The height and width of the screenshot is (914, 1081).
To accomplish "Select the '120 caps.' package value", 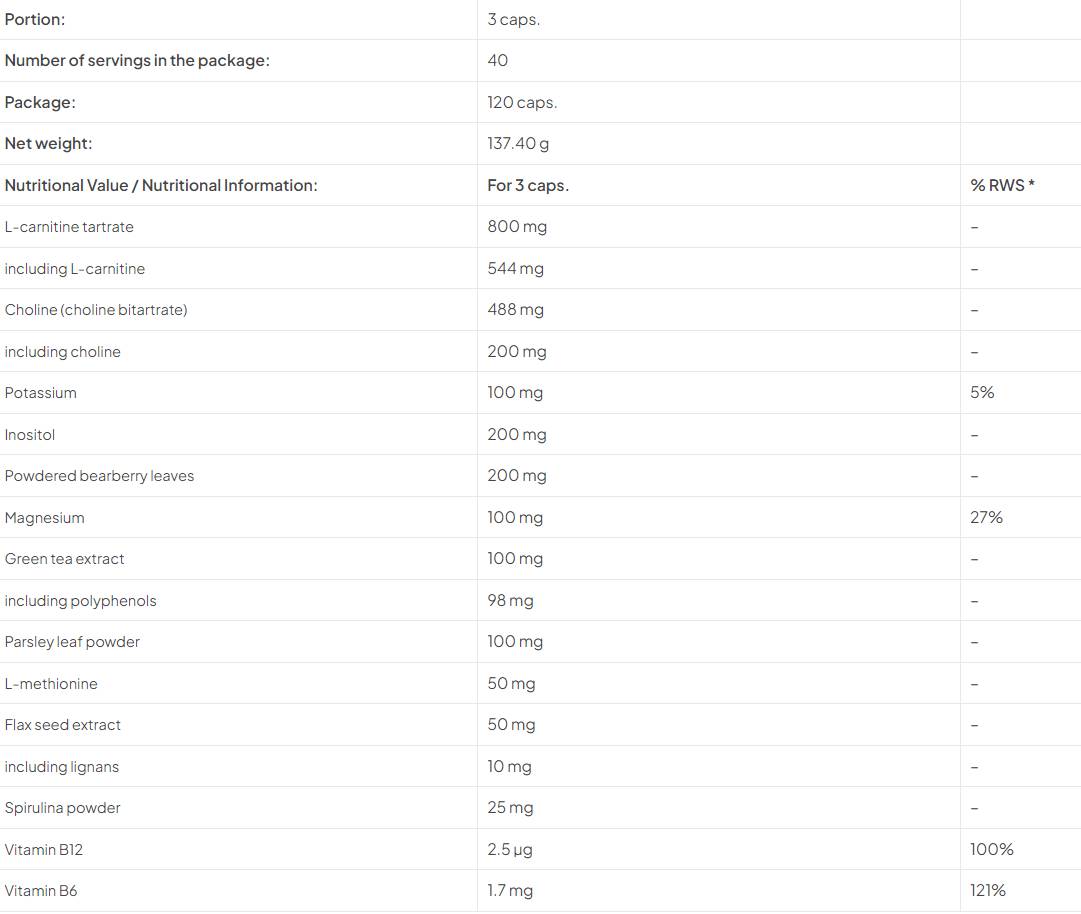I will [522, 102].
